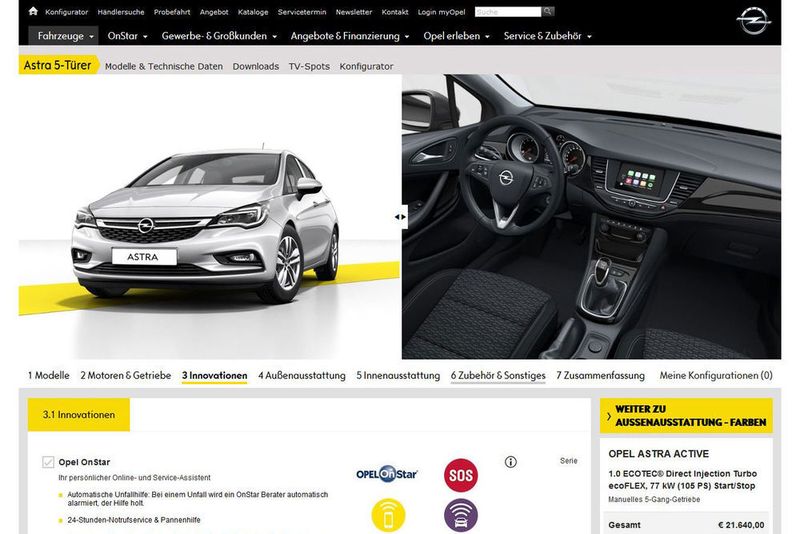Click the Astra interior dashboard image
Viewport: 800px width, 534px height.
[x=591, y=217]
